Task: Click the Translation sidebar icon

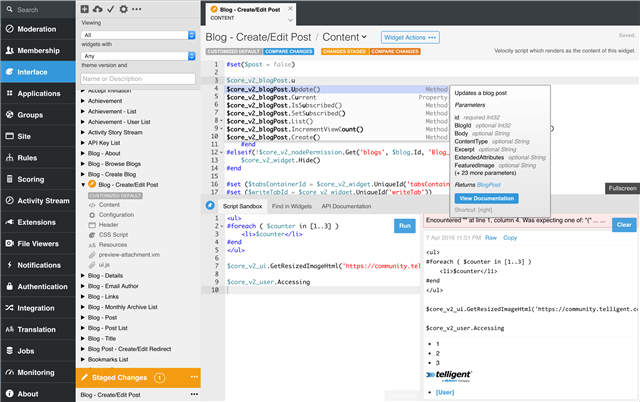Action: 9,329
